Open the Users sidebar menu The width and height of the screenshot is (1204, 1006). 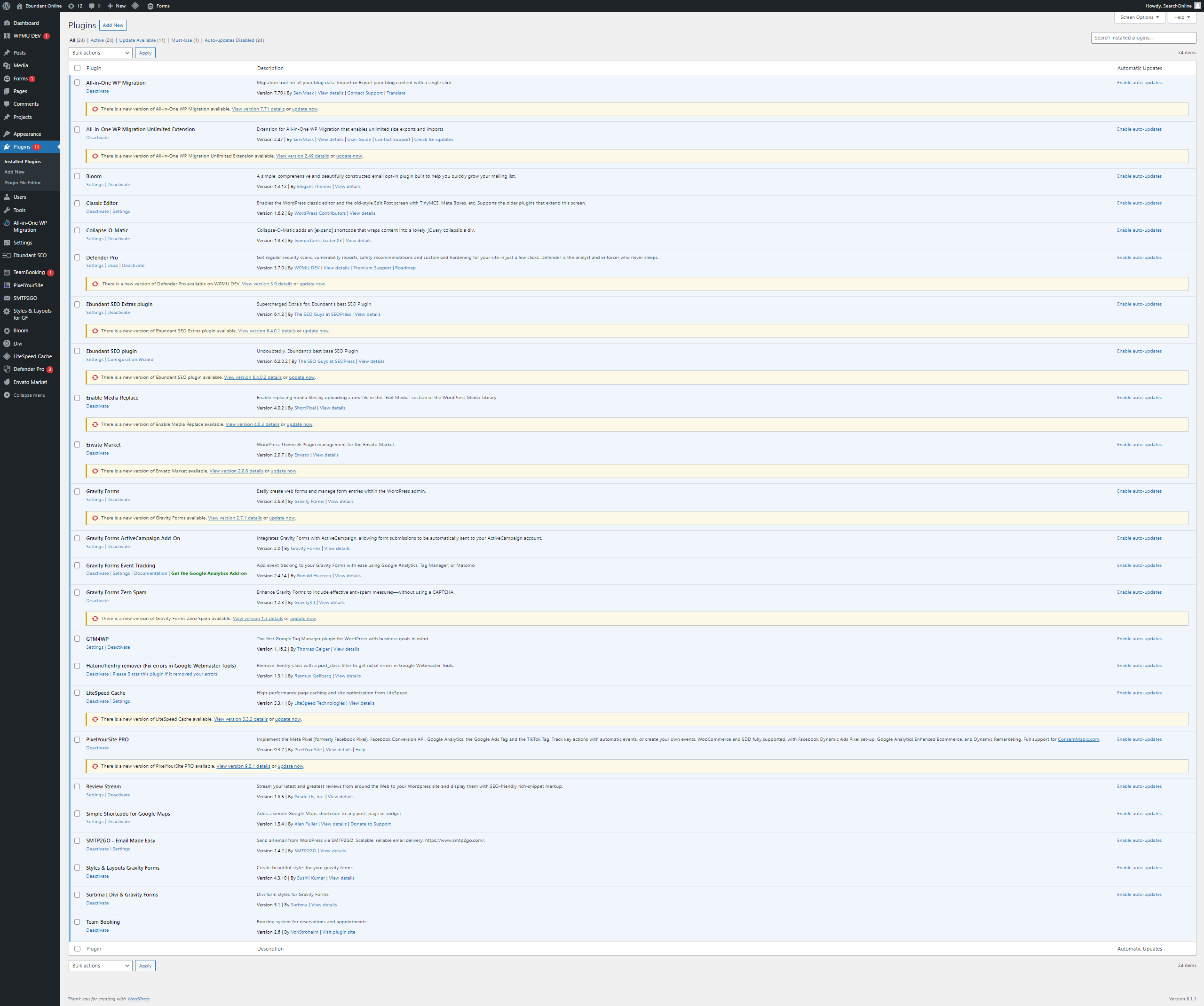point(20,197)
